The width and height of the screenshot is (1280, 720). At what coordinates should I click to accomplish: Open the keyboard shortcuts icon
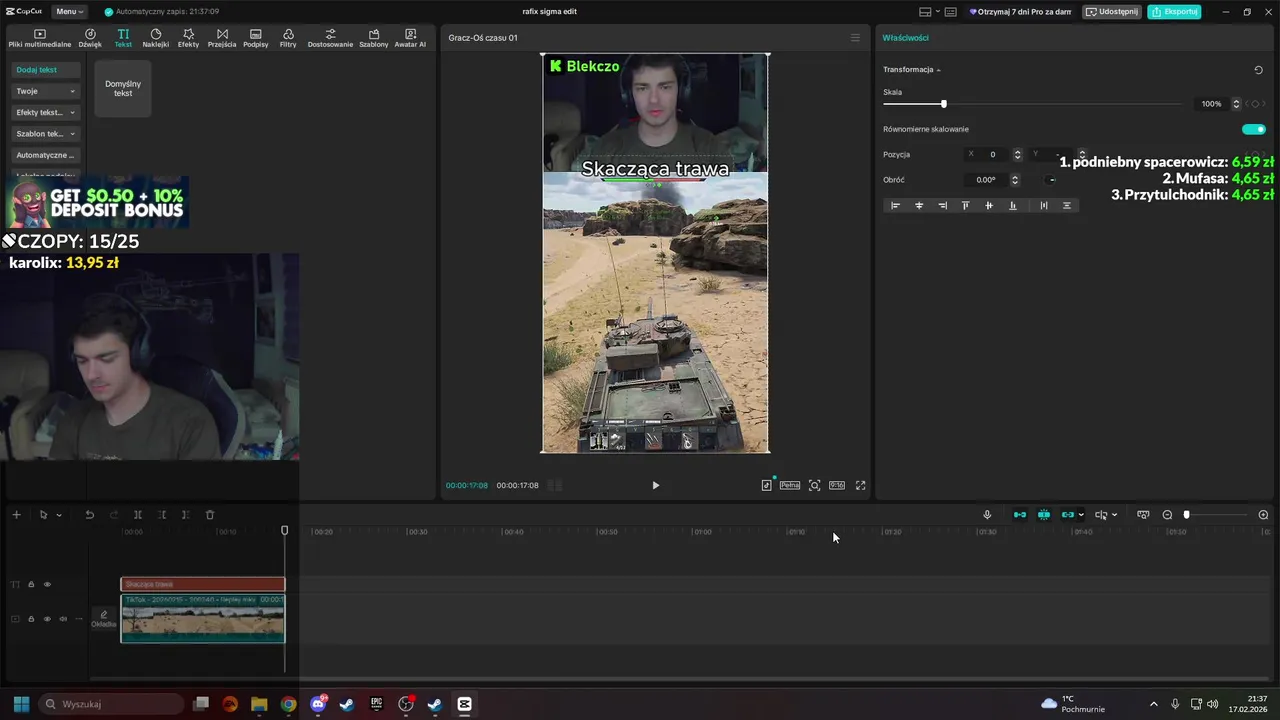[950, 11]
